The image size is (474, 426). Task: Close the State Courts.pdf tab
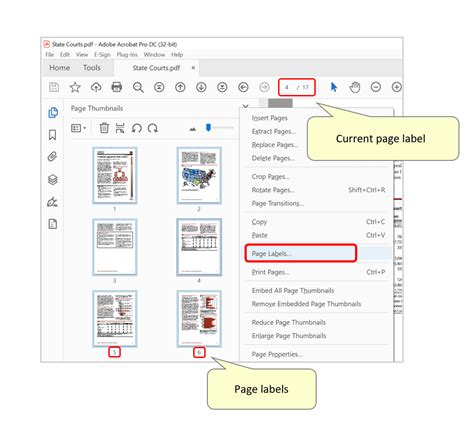pos(193,68)
